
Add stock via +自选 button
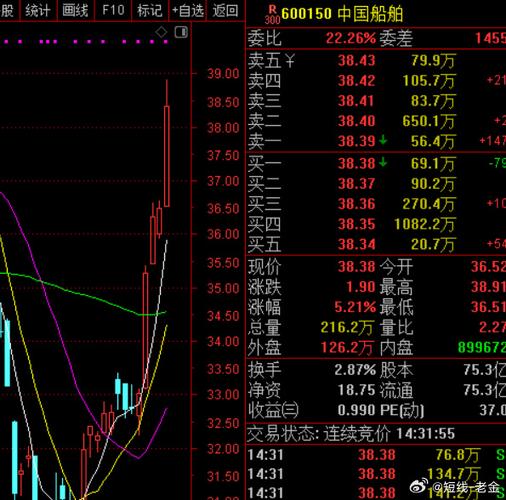tap(188, 10)
